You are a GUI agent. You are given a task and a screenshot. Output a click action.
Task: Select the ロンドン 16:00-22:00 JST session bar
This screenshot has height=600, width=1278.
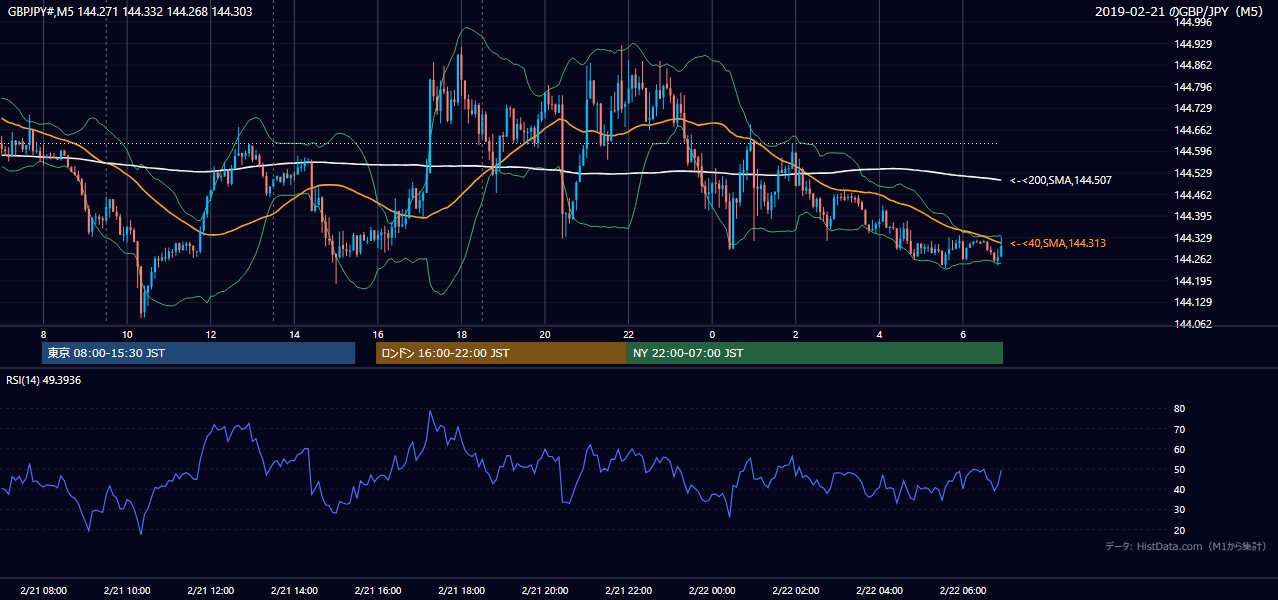click(x=501, y=353)
